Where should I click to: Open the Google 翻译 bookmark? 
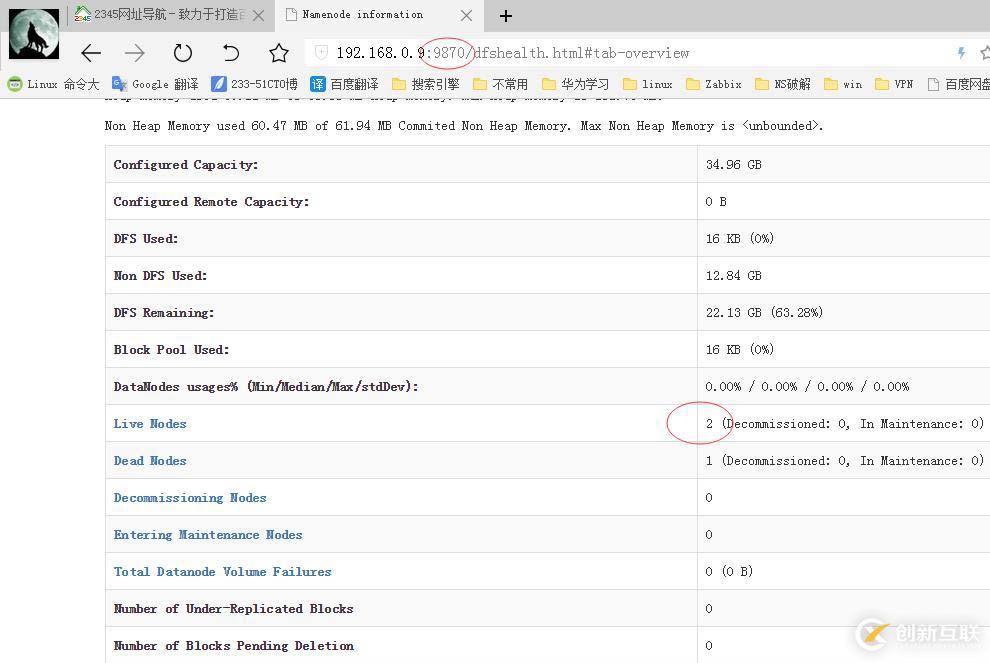pos(155,84)
